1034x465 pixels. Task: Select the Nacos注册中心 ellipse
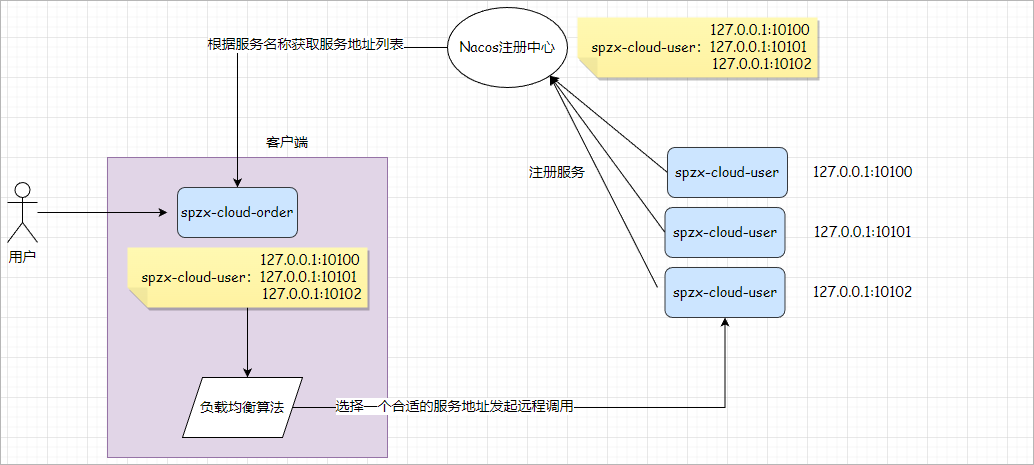pyautogui.click(x=498, y=47)
